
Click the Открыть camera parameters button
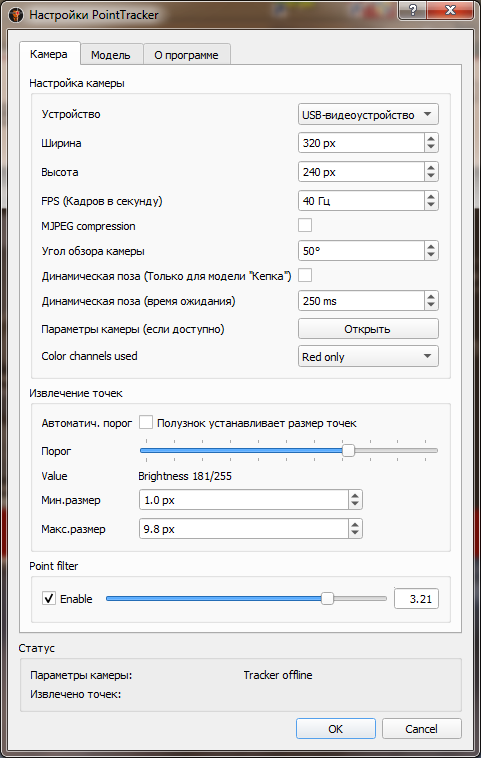[368, 329]
